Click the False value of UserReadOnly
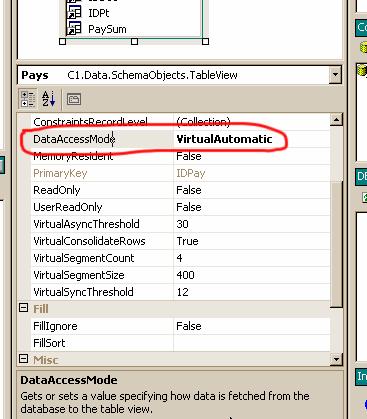The height and width of the screenshot is (419, 367). (189, 207)
